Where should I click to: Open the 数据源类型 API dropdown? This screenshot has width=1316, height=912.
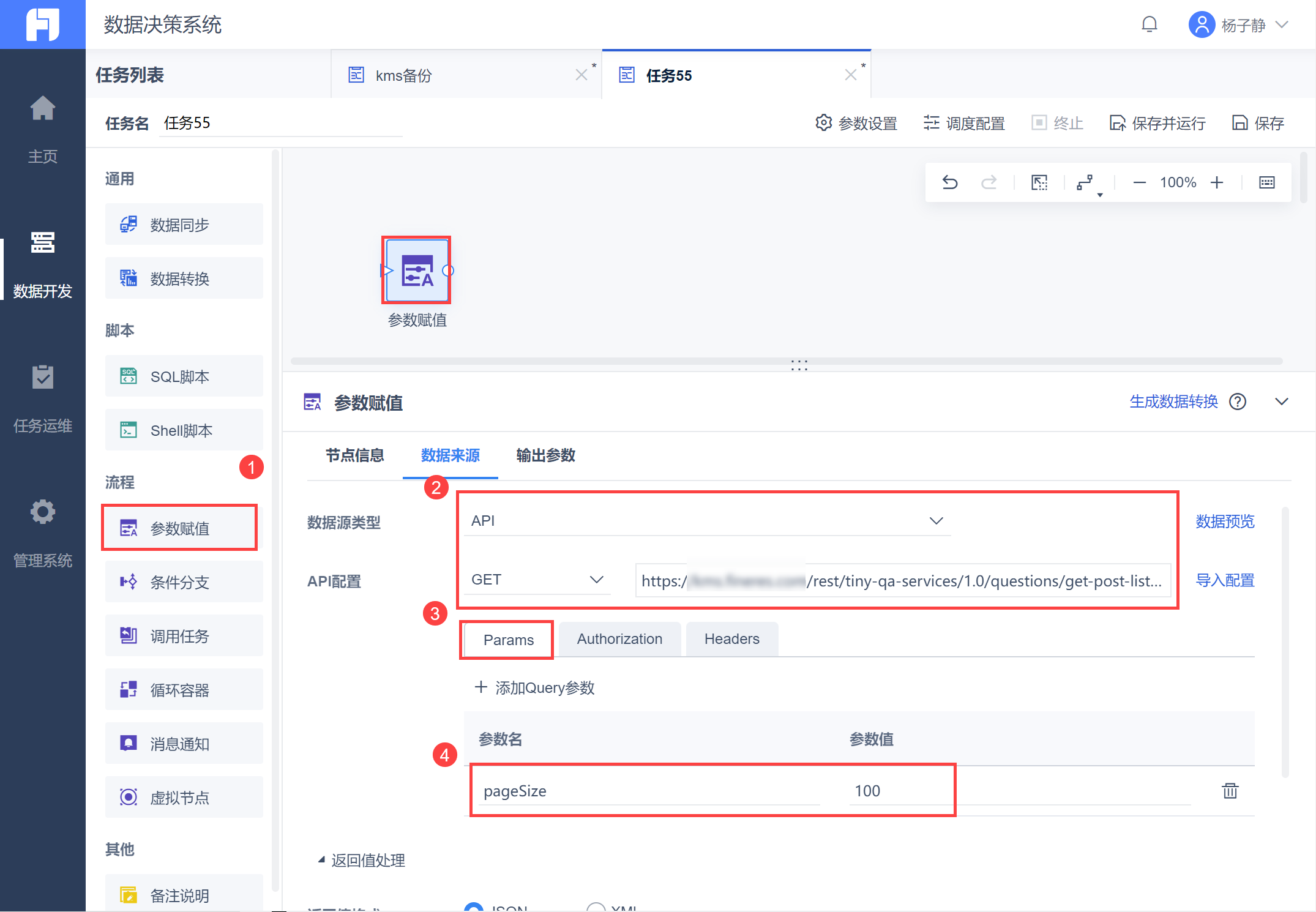706,521
